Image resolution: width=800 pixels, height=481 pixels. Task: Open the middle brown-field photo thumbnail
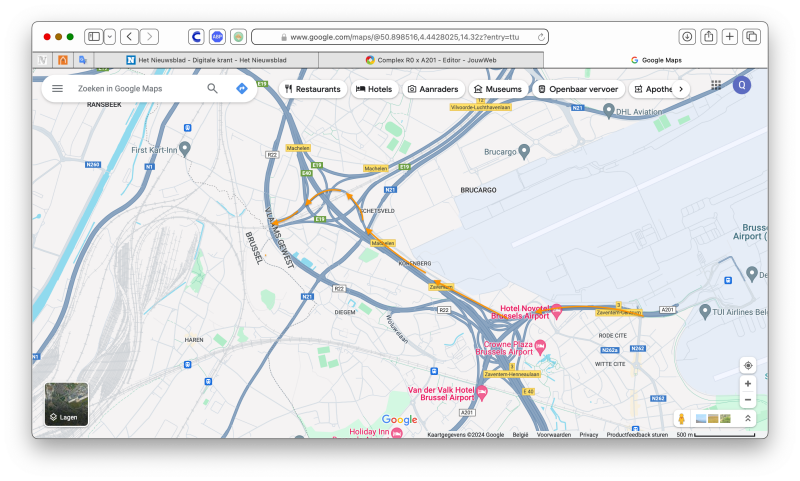pyautogui.click(x=713, y=419)
